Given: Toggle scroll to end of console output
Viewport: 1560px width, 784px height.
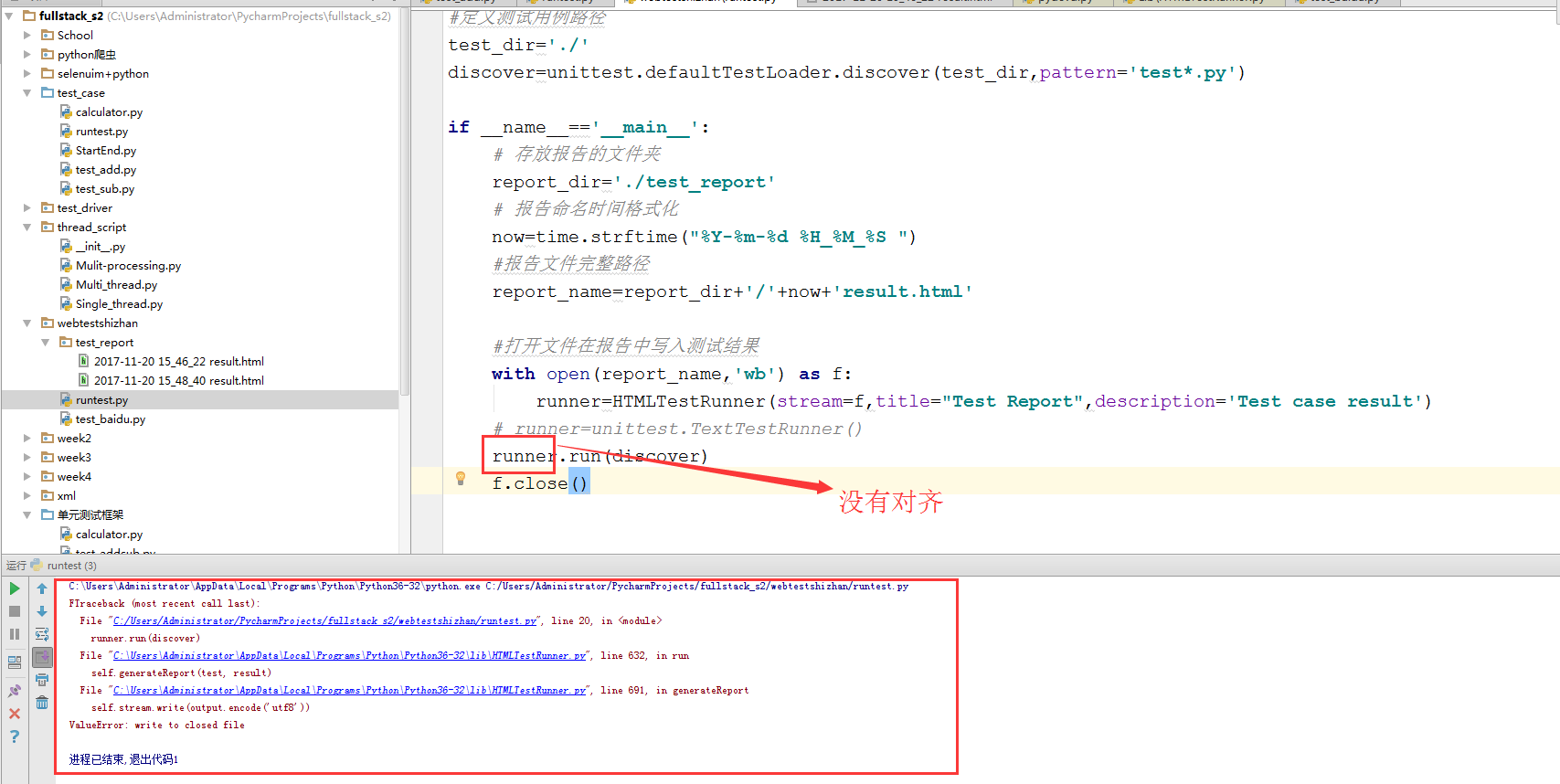Looking at the screenshot, I should 42,657.
